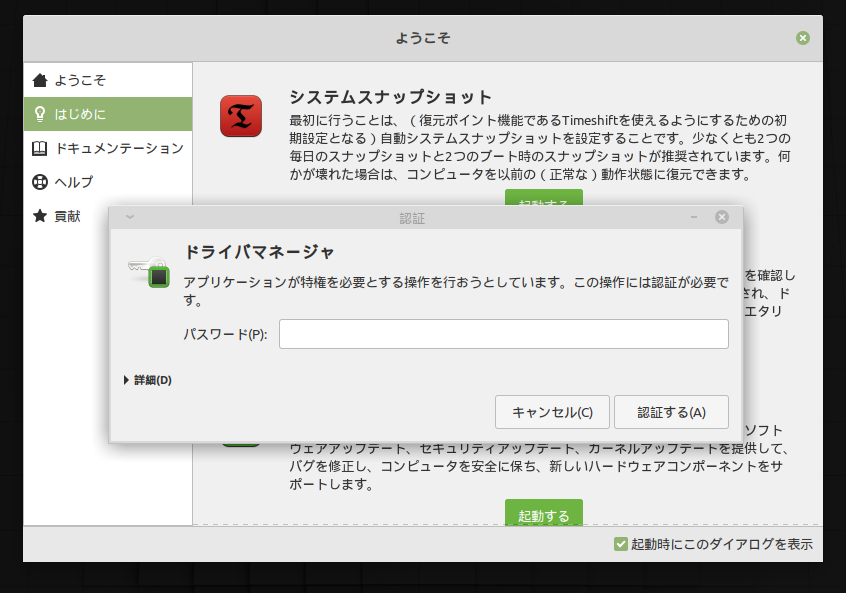Select the はじめに sidebar item
The width and height of the screenshot is (846, 593).
108,114
